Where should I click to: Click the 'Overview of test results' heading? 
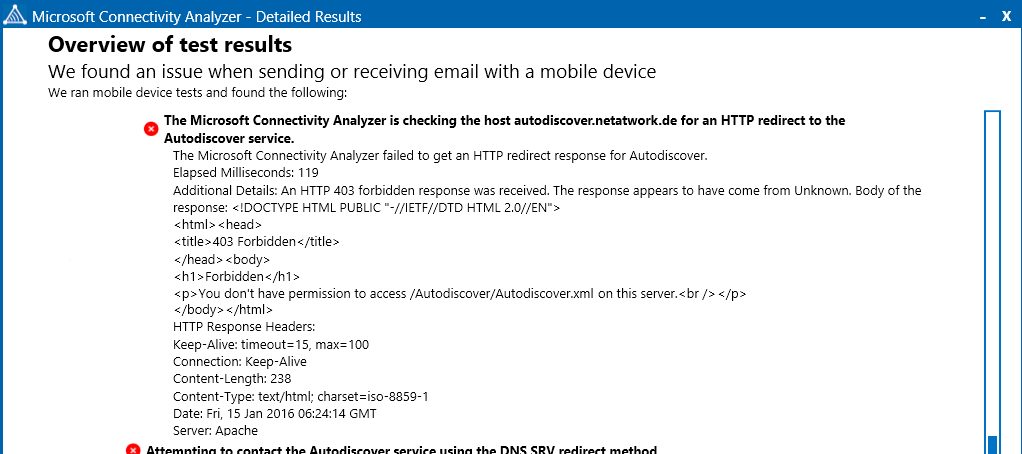[169, 45]
